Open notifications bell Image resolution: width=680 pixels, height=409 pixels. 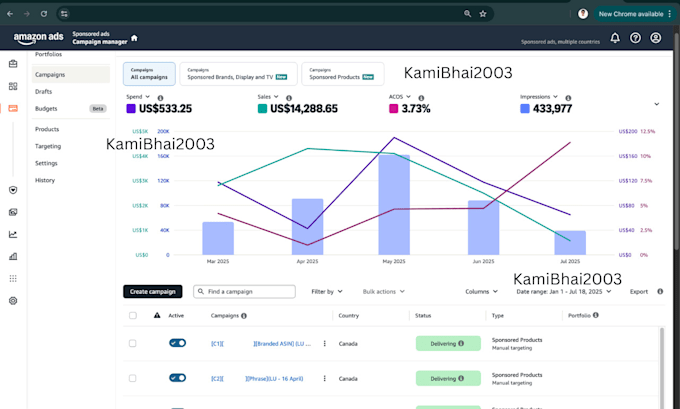tap(615, 38)
